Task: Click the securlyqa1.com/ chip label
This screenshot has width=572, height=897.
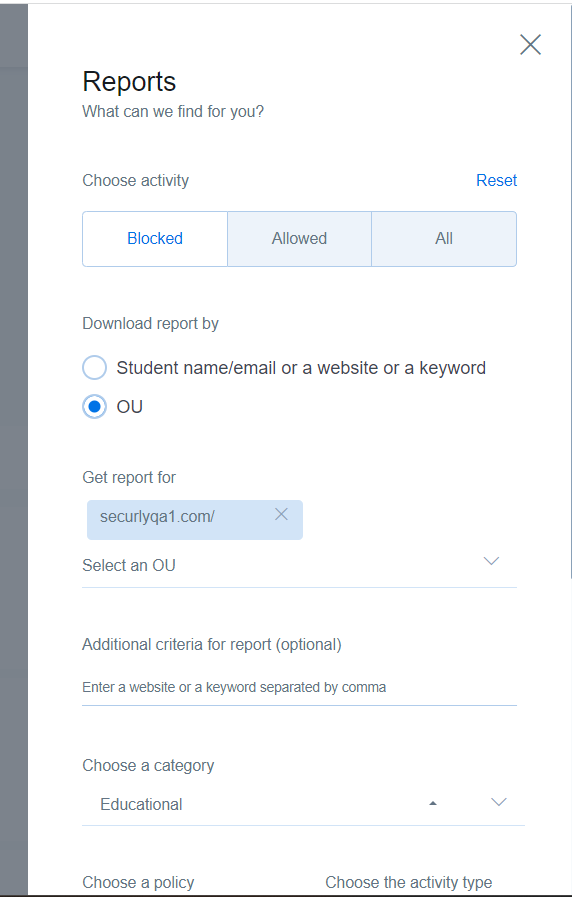Action: [x=157, y=517]
